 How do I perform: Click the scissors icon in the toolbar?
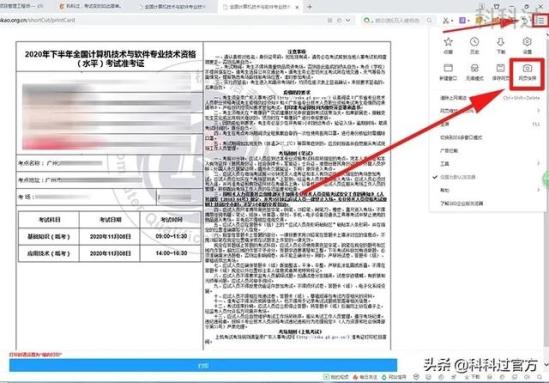click(x=446, y=21)
